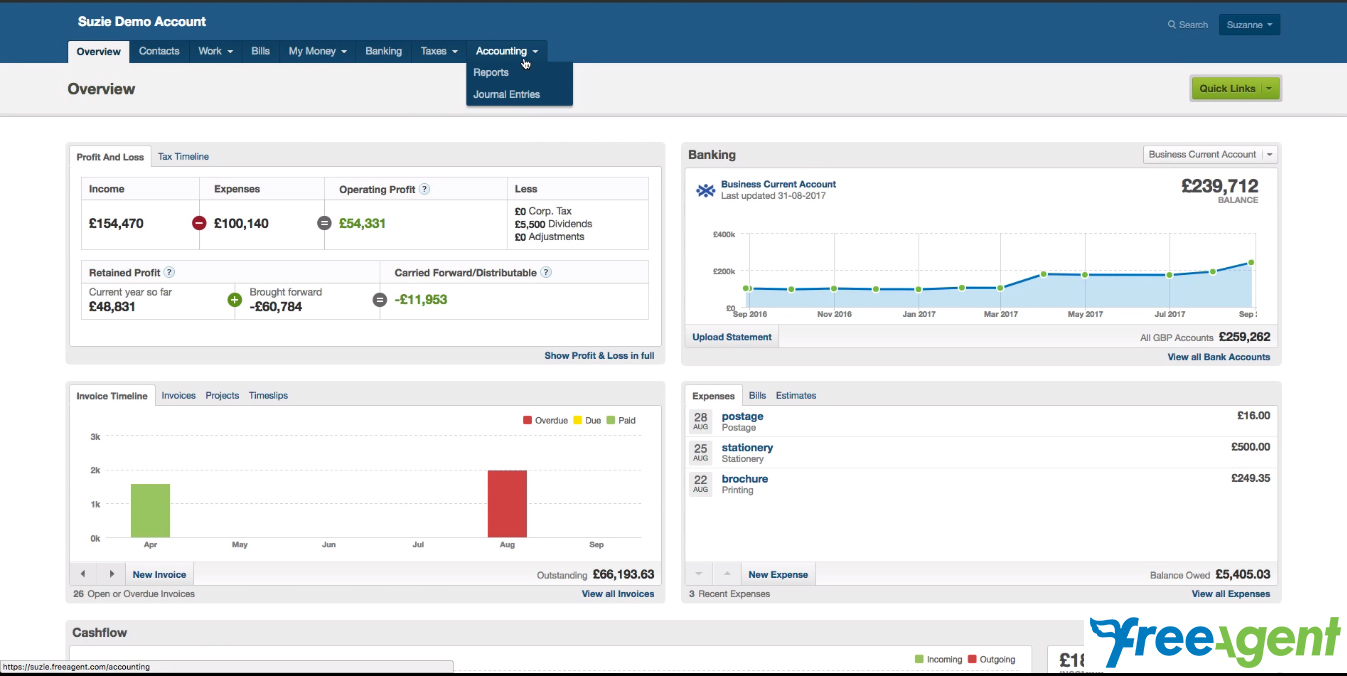Expand the Taxes menu
Screen dimensions: 1347x676
(x=439, y=51)
